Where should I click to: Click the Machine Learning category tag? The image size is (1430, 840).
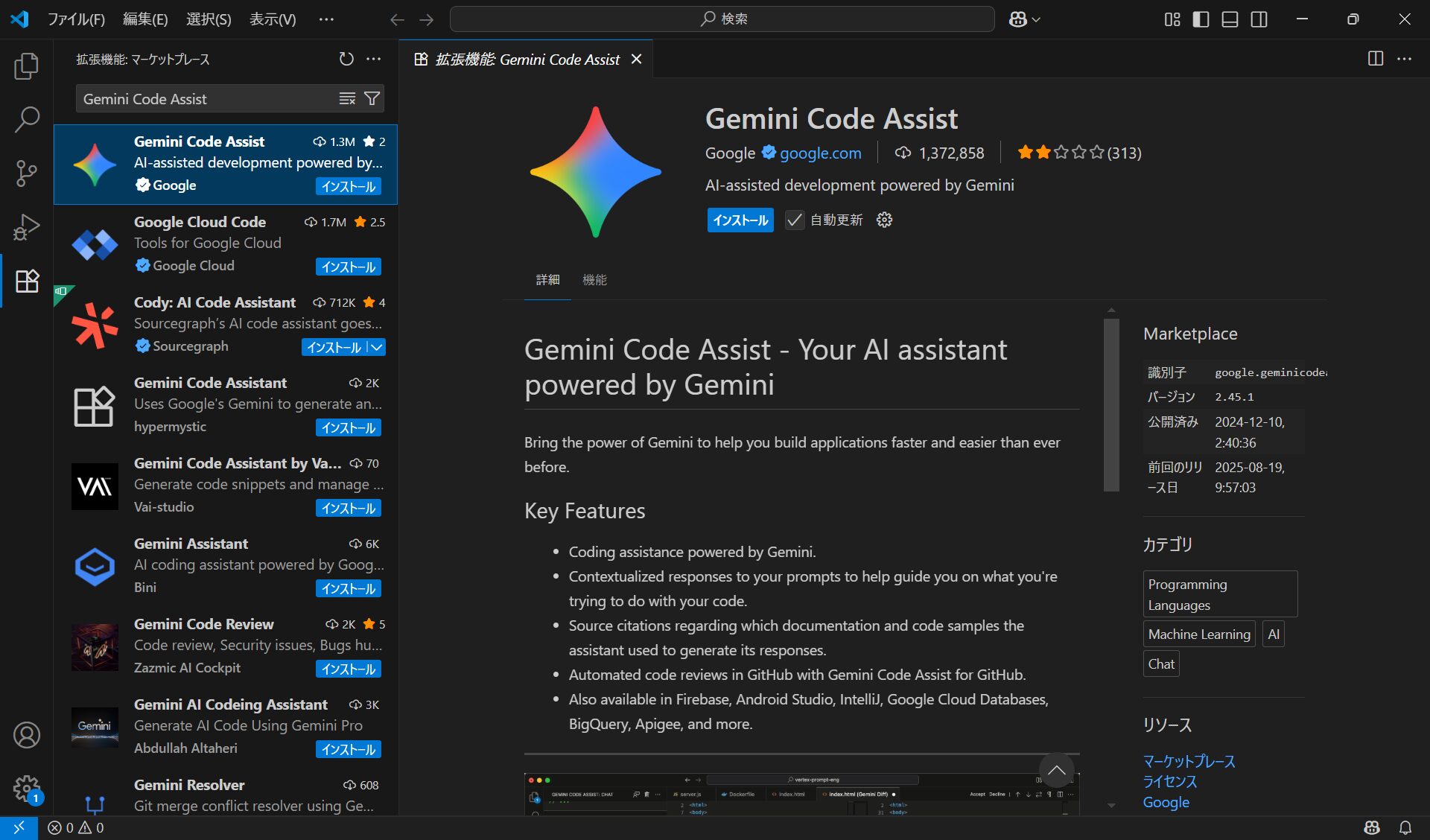pyautogui.click(x=1199, y=634)
